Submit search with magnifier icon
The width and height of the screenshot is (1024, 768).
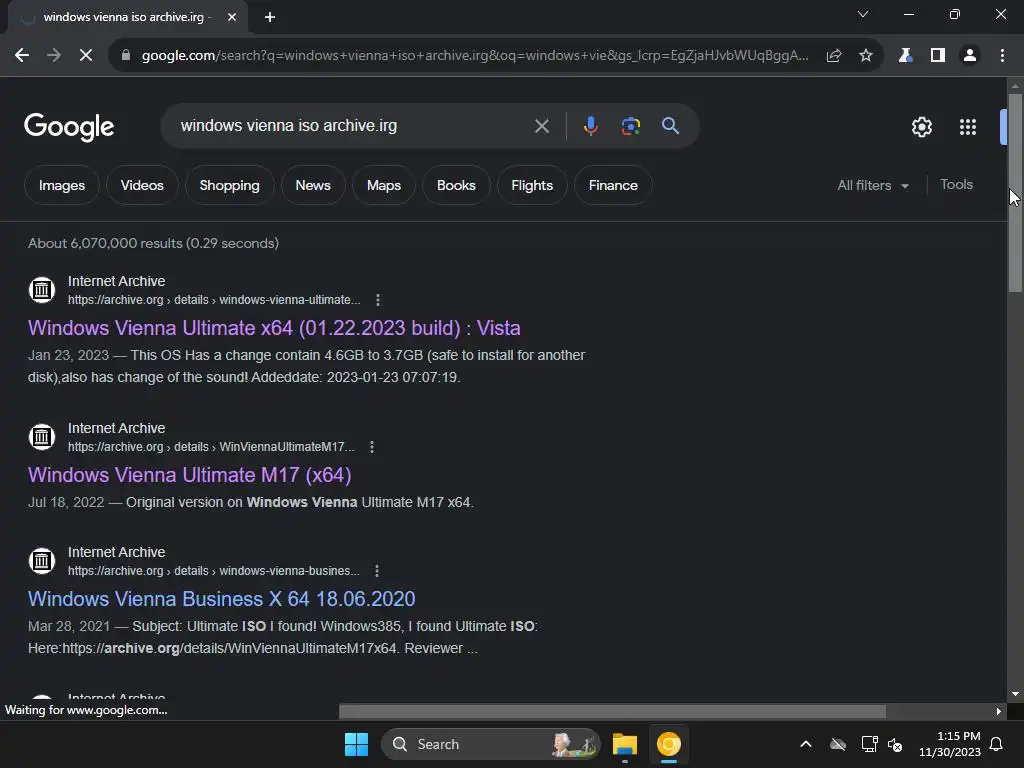(x=670, y=126)
